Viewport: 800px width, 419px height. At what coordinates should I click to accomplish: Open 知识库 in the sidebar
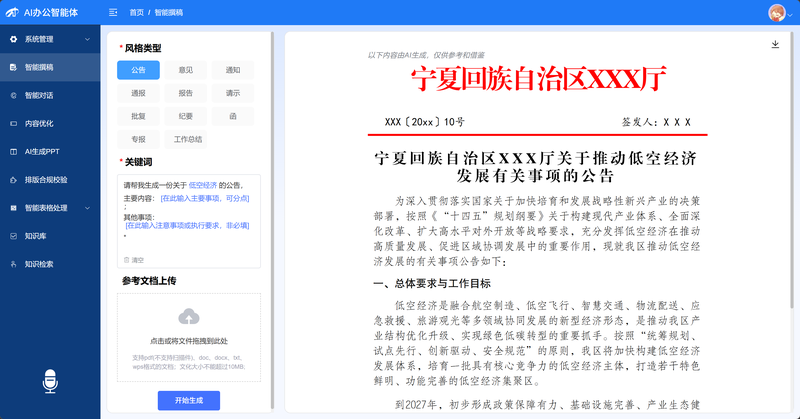50,236
